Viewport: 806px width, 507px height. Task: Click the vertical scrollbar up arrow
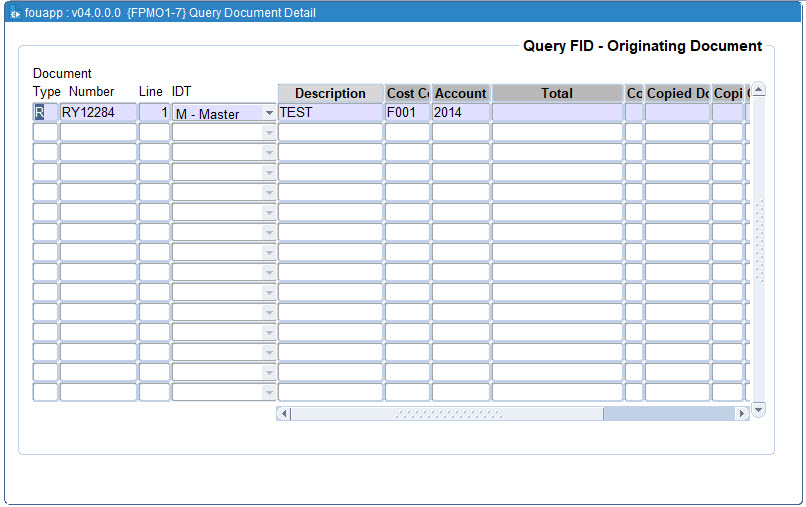pyautogui.click(x=758, y=90)
